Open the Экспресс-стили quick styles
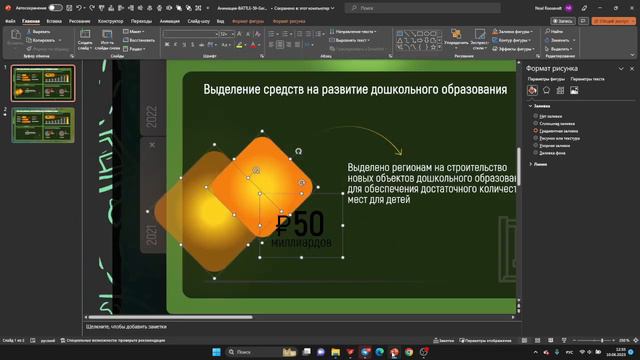 click(x=480, y=40)
